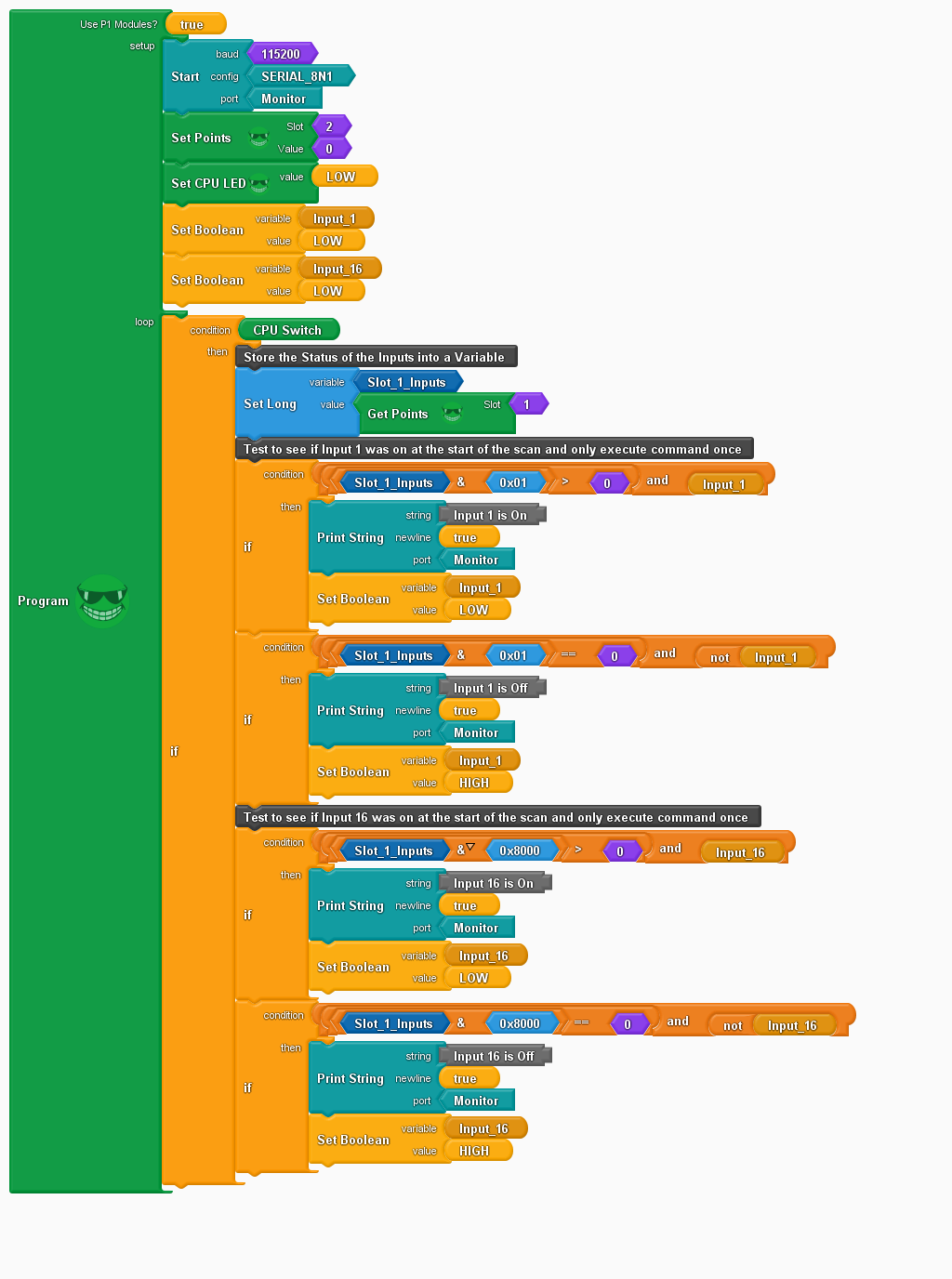Image resolution: width=952 pixels, height=1279 pixels.
Task: Select Monitor port under 'Input 16 is On'
Action: (x=477, y=928)
